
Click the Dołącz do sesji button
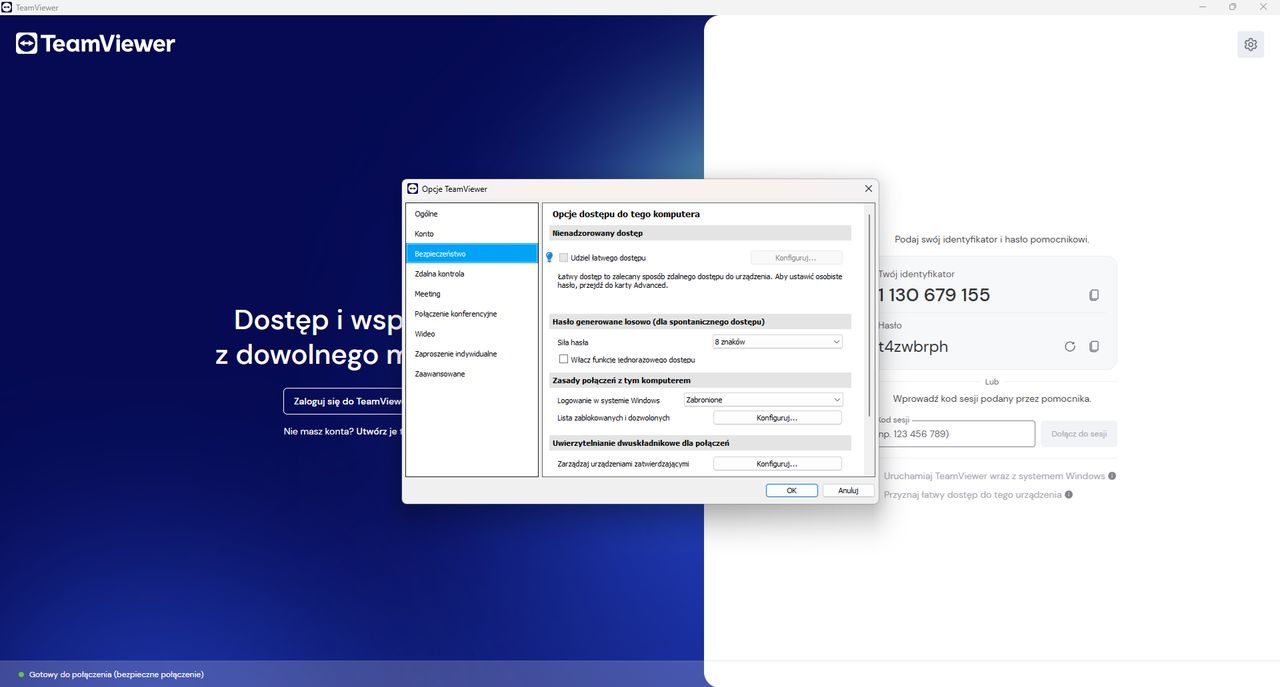pyautogui.click(x=1079, y=434)
